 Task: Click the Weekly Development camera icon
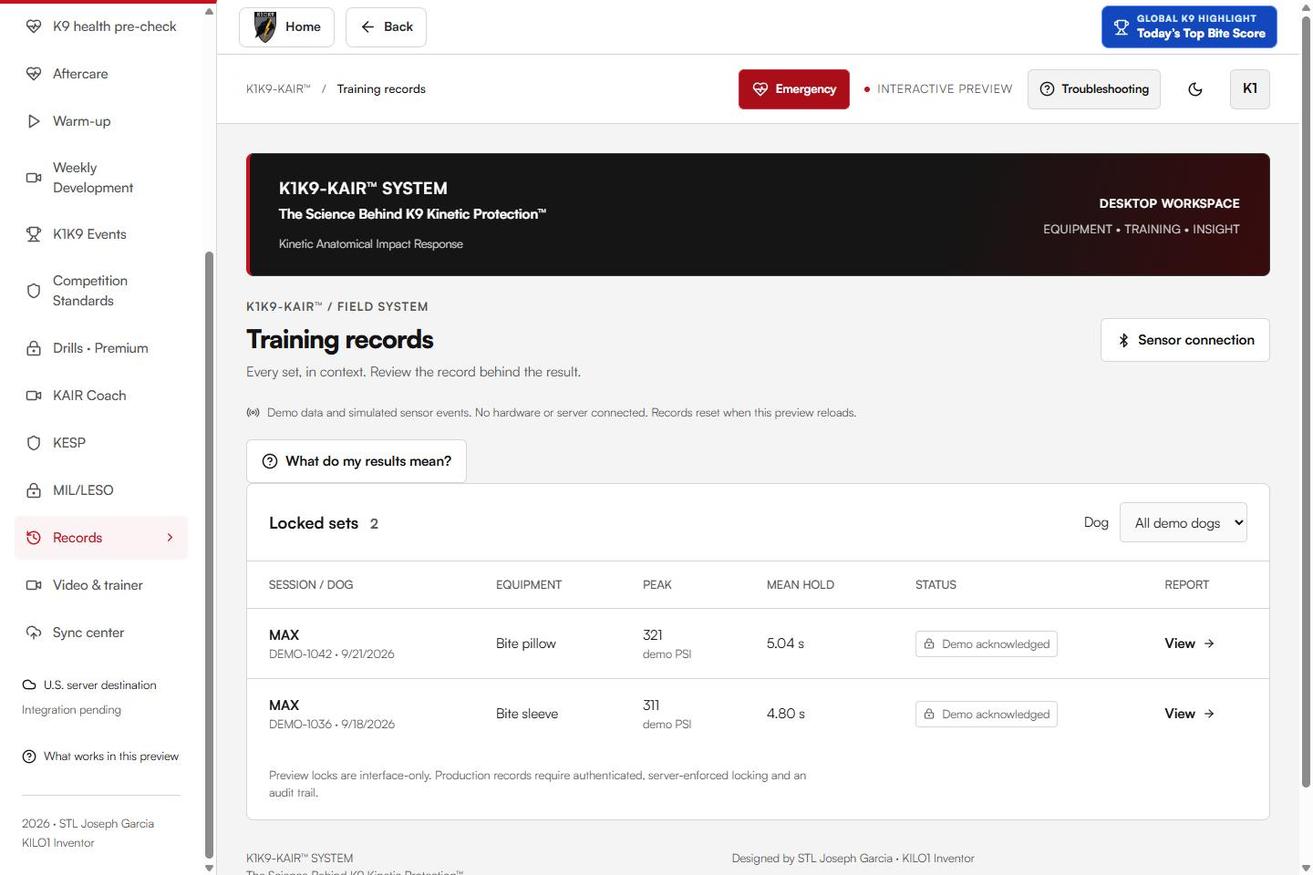[33, 178]
